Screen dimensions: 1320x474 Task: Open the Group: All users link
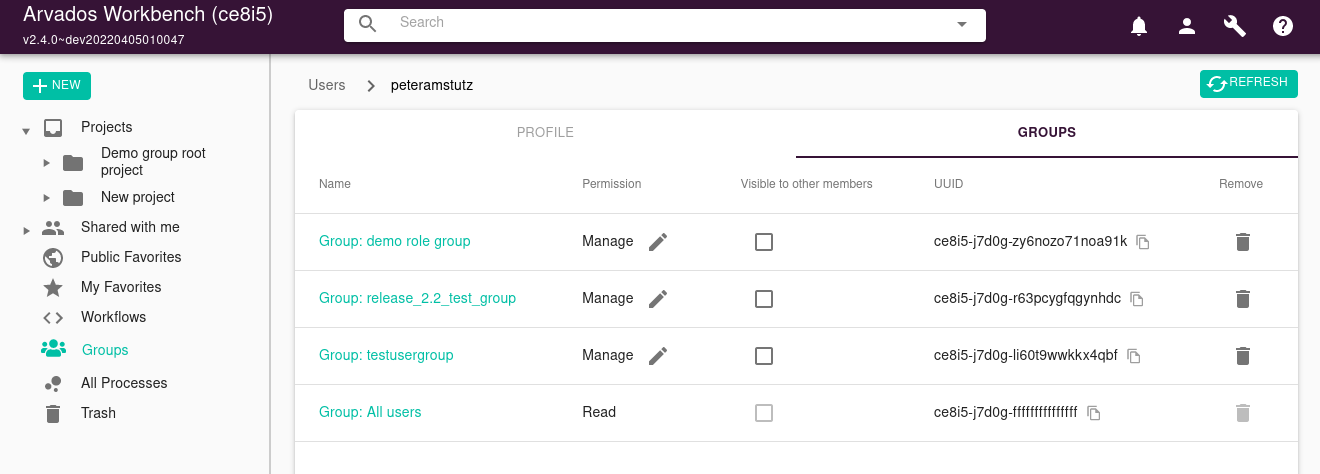point(370,412)
